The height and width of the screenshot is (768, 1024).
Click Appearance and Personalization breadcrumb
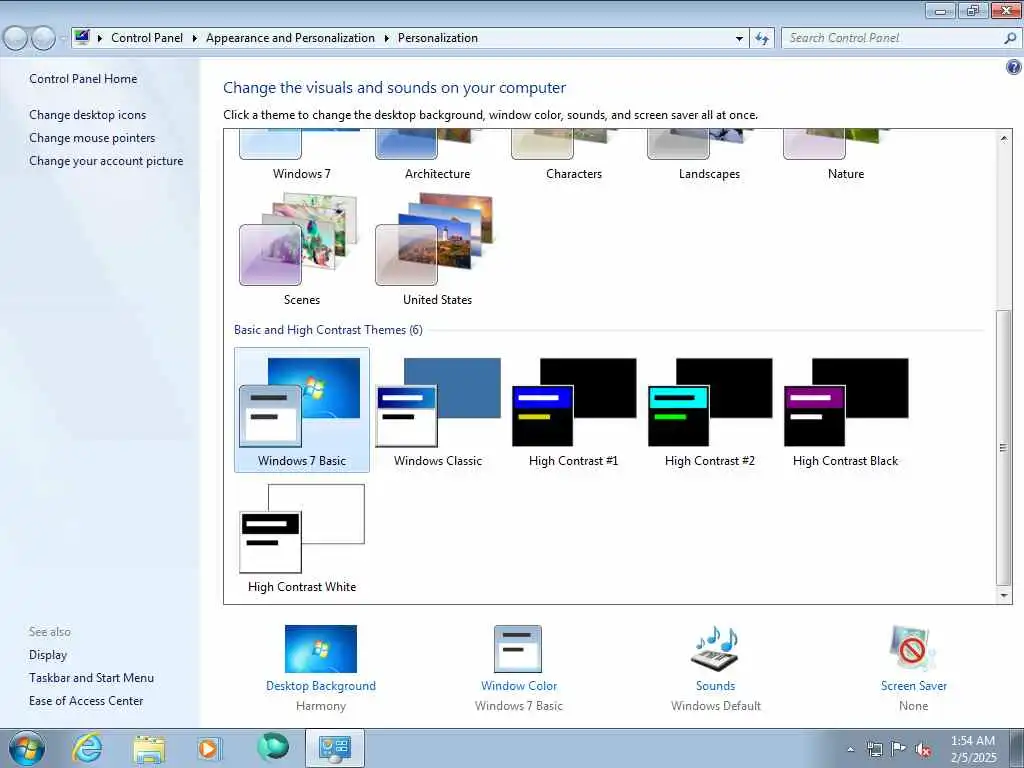coord(290,38)
